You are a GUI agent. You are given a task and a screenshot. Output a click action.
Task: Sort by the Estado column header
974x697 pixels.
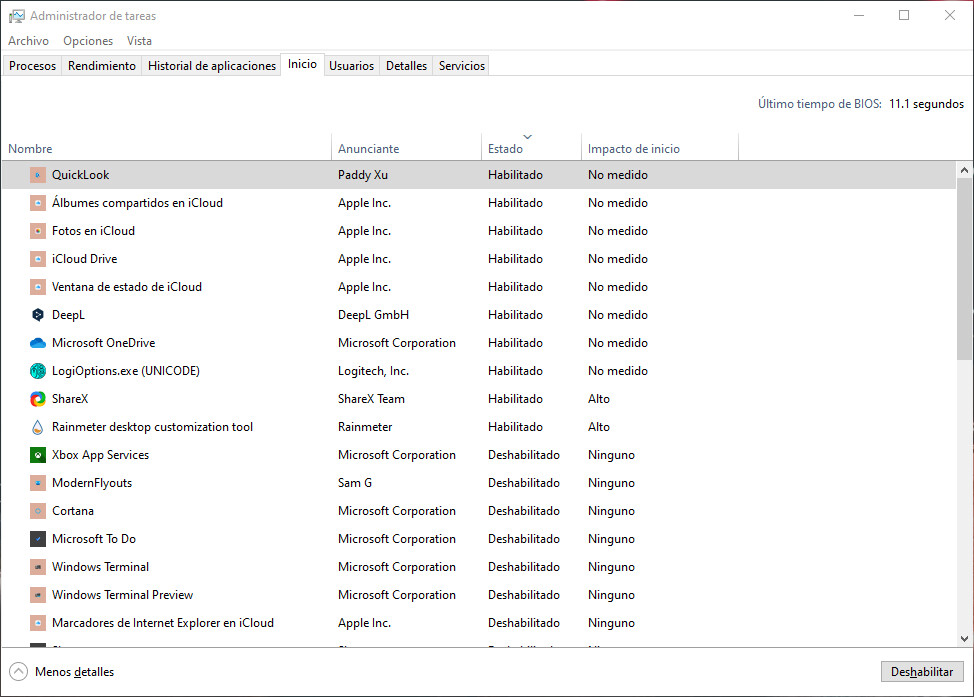coord(531,148)
